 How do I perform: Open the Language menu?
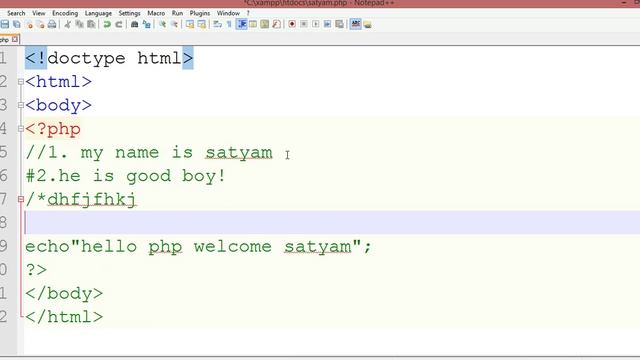click(x=98, y=13)
